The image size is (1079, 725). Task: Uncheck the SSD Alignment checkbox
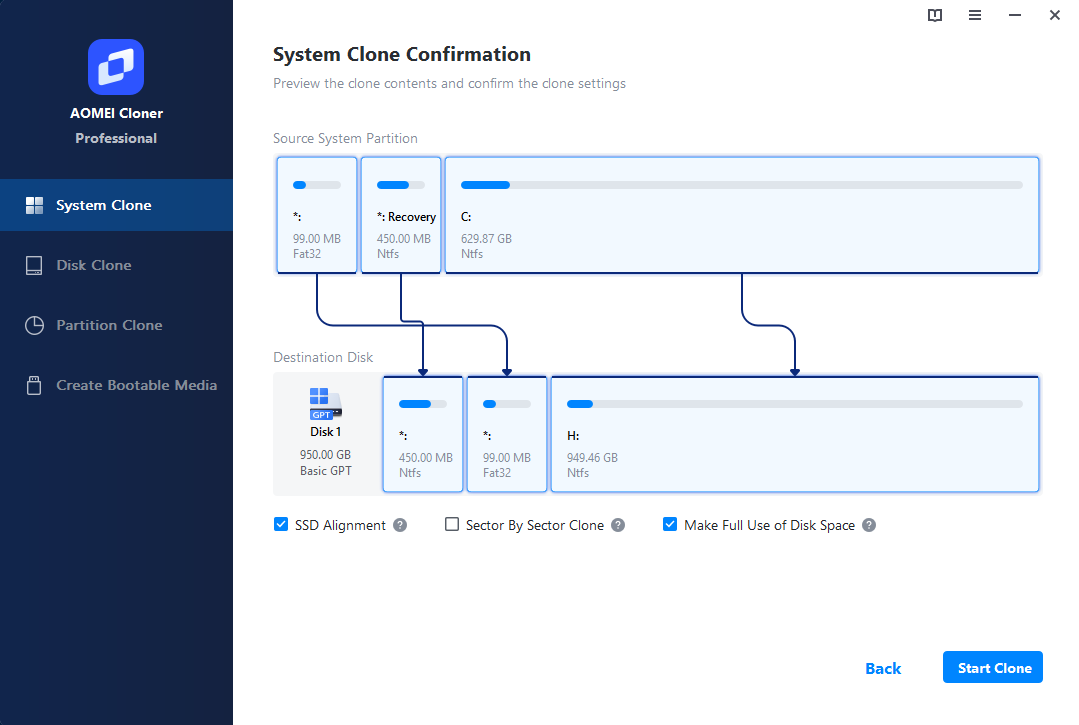pos(281,524)
